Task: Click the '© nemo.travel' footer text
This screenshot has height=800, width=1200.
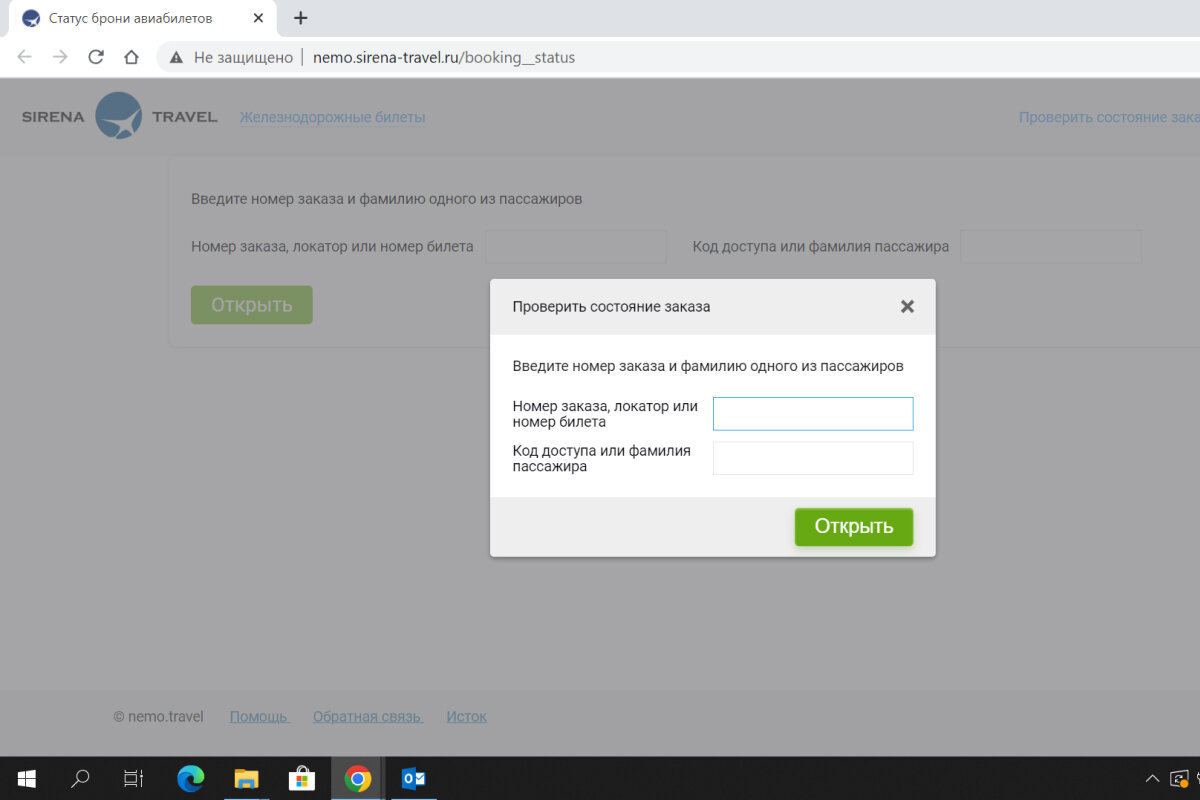Action: point(158,716)
